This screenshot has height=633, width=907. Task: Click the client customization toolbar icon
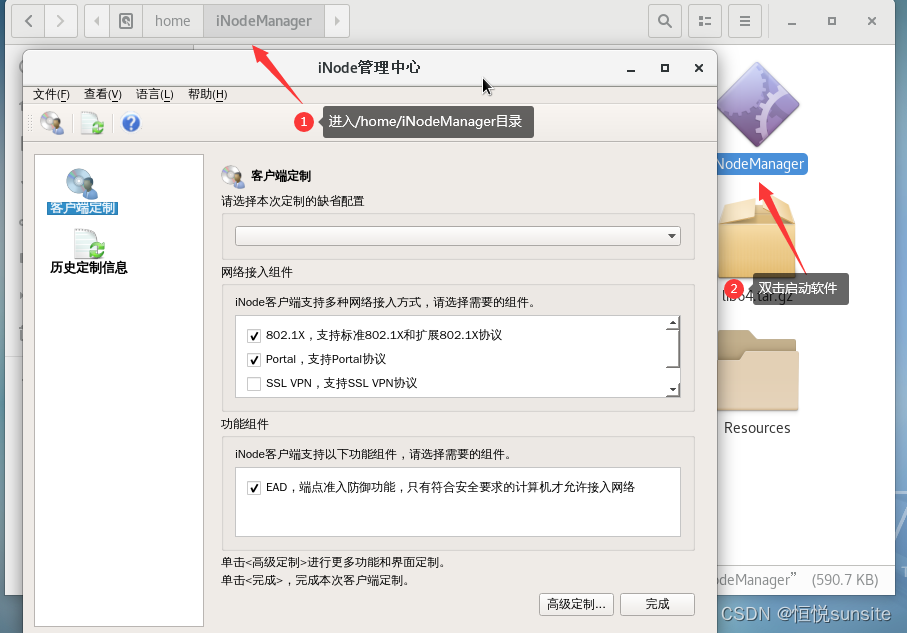[x=52, y=122]
